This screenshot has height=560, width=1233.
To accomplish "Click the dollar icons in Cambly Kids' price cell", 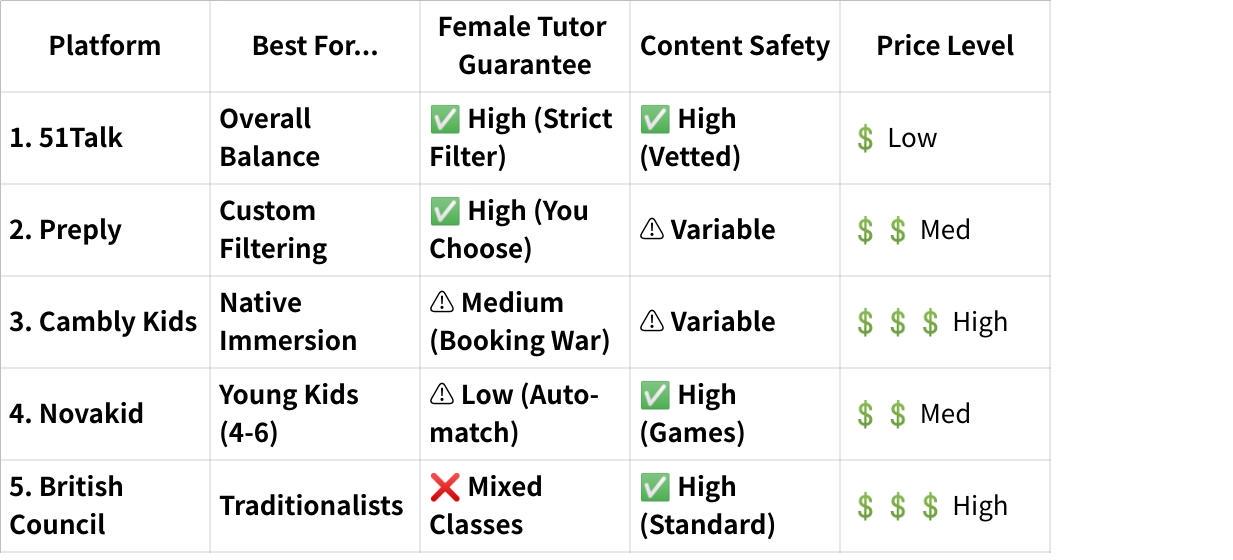I will (x=897, y=322).
